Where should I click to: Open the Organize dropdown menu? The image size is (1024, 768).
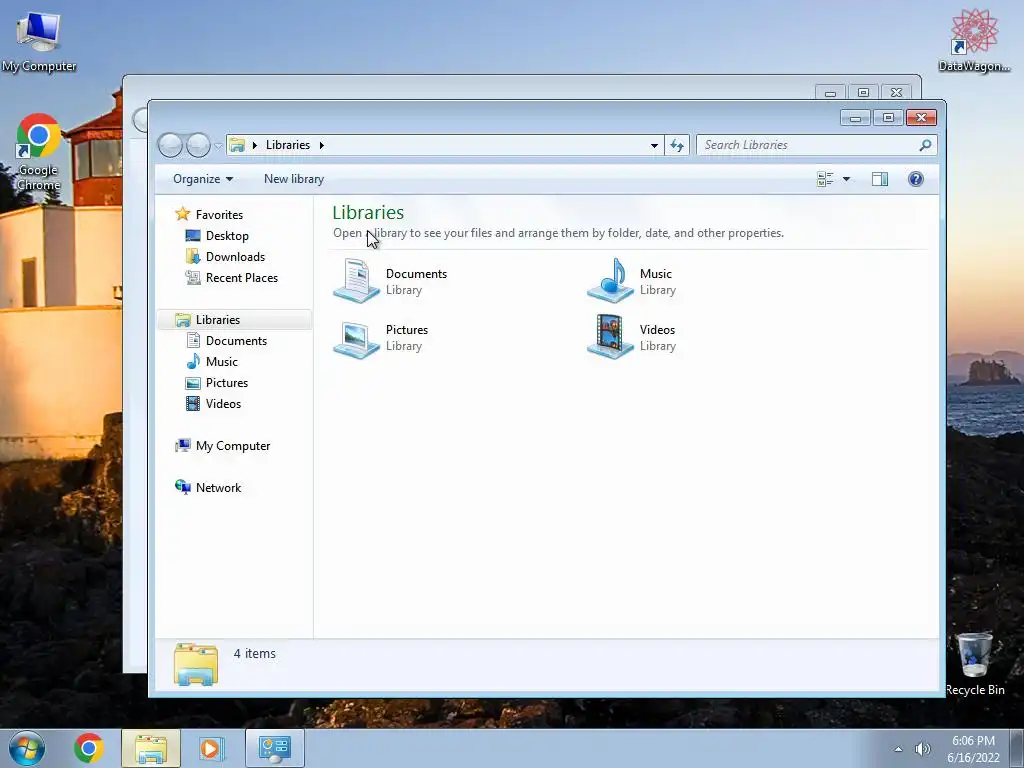tap(202, 179)
